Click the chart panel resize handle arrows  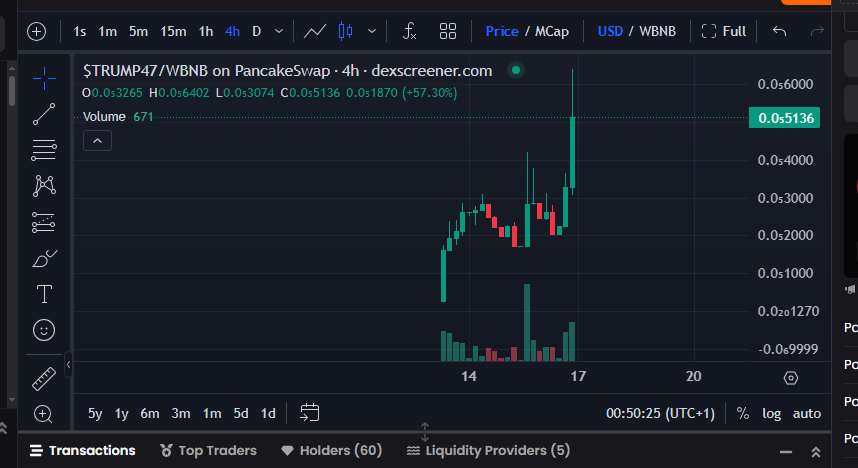point(425,432)
